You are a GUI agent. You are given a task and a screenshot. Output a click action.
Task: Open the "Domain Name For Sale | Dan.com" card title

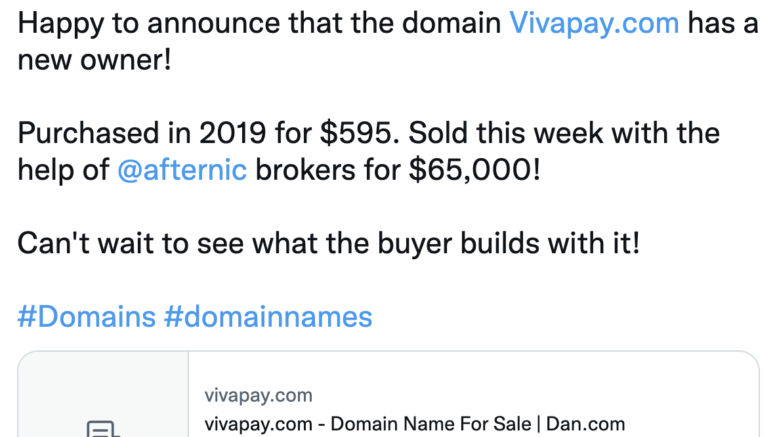pos(414,424)
